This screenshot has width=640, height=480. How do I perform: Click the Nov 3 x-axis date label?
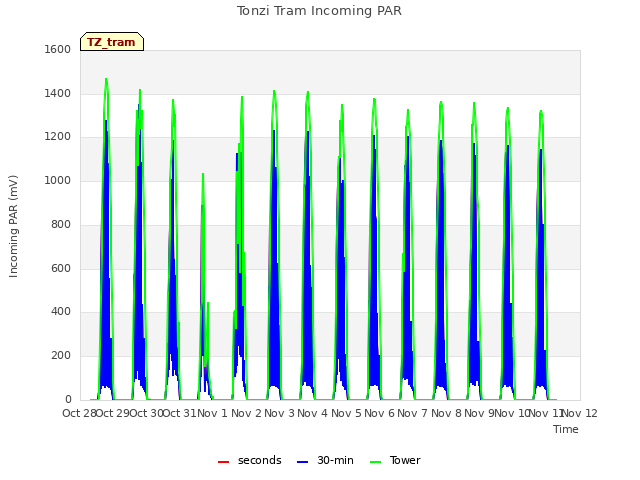coord(279,413)
